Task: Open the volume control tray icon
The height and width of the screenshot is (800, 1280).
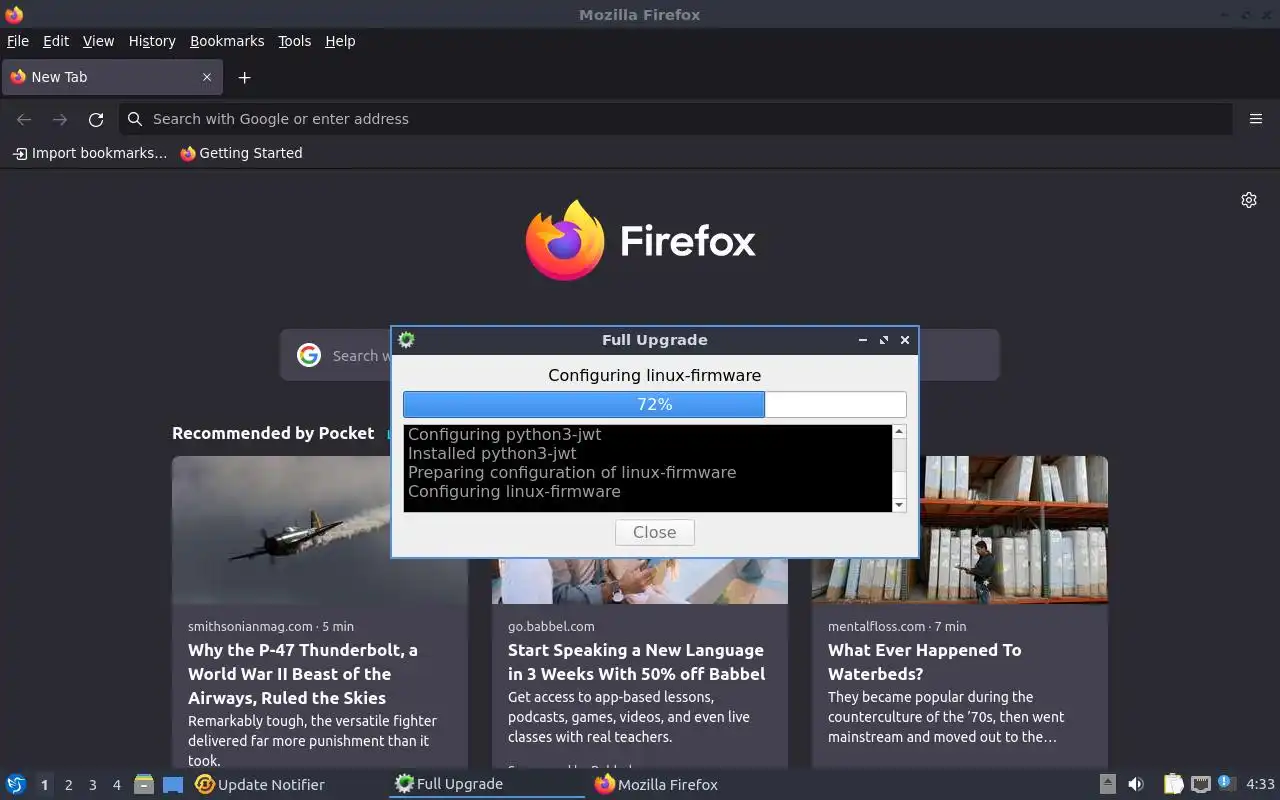Action: (1136, 784)
